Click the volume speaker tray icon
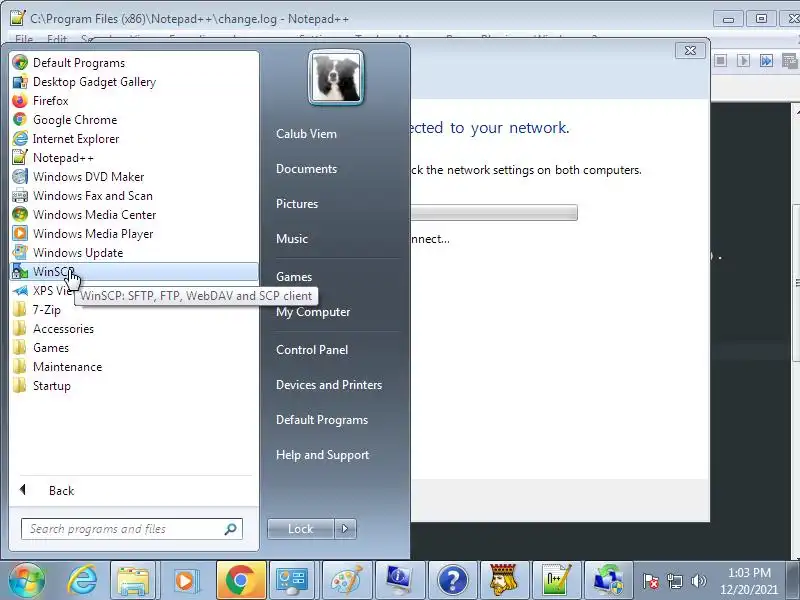 698,581
